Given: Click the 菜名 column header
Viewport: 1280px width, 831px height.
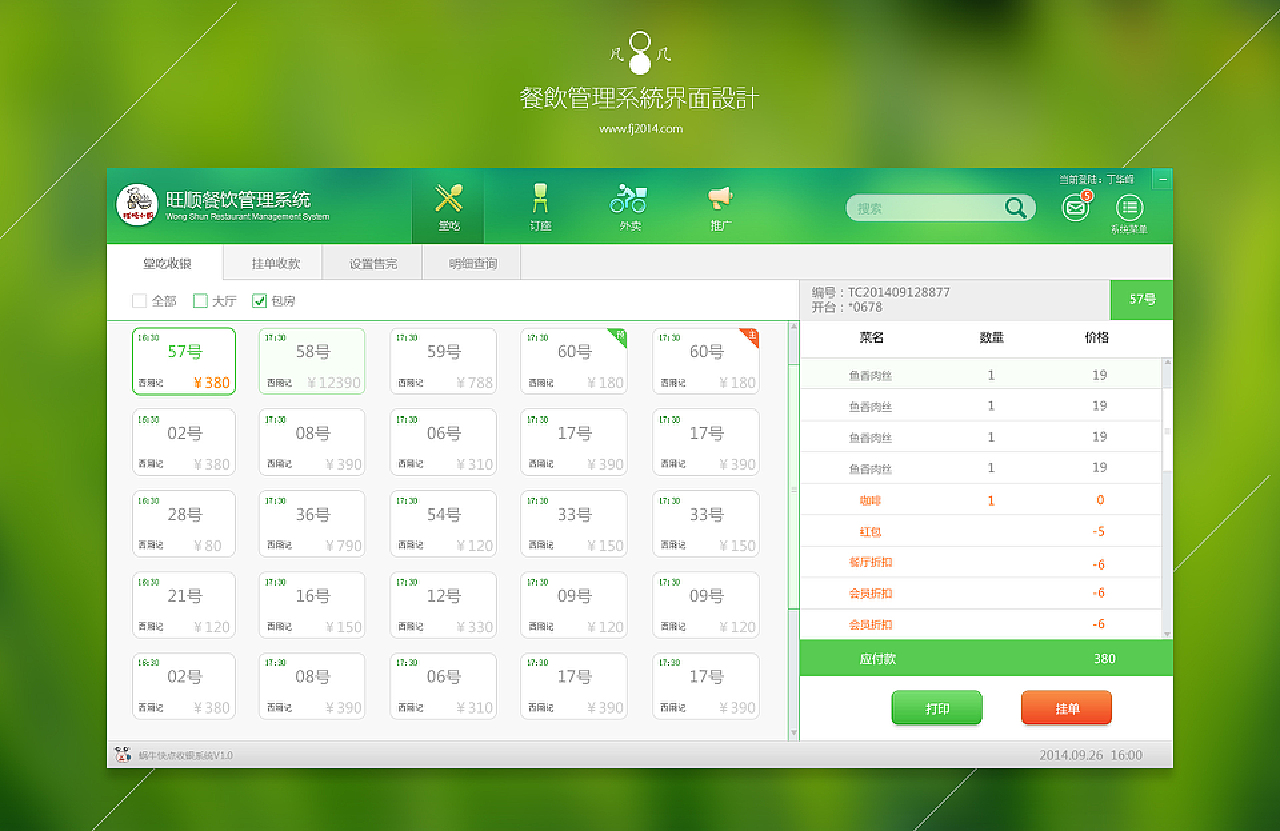Looking at the screenshot, I should pos(871,338).
